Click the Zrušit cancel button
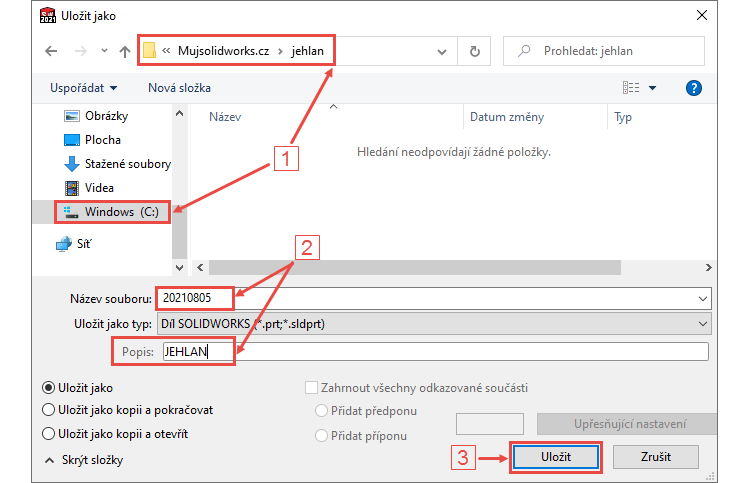This screenshot has width=750, height=483. [x=656, y=457]
